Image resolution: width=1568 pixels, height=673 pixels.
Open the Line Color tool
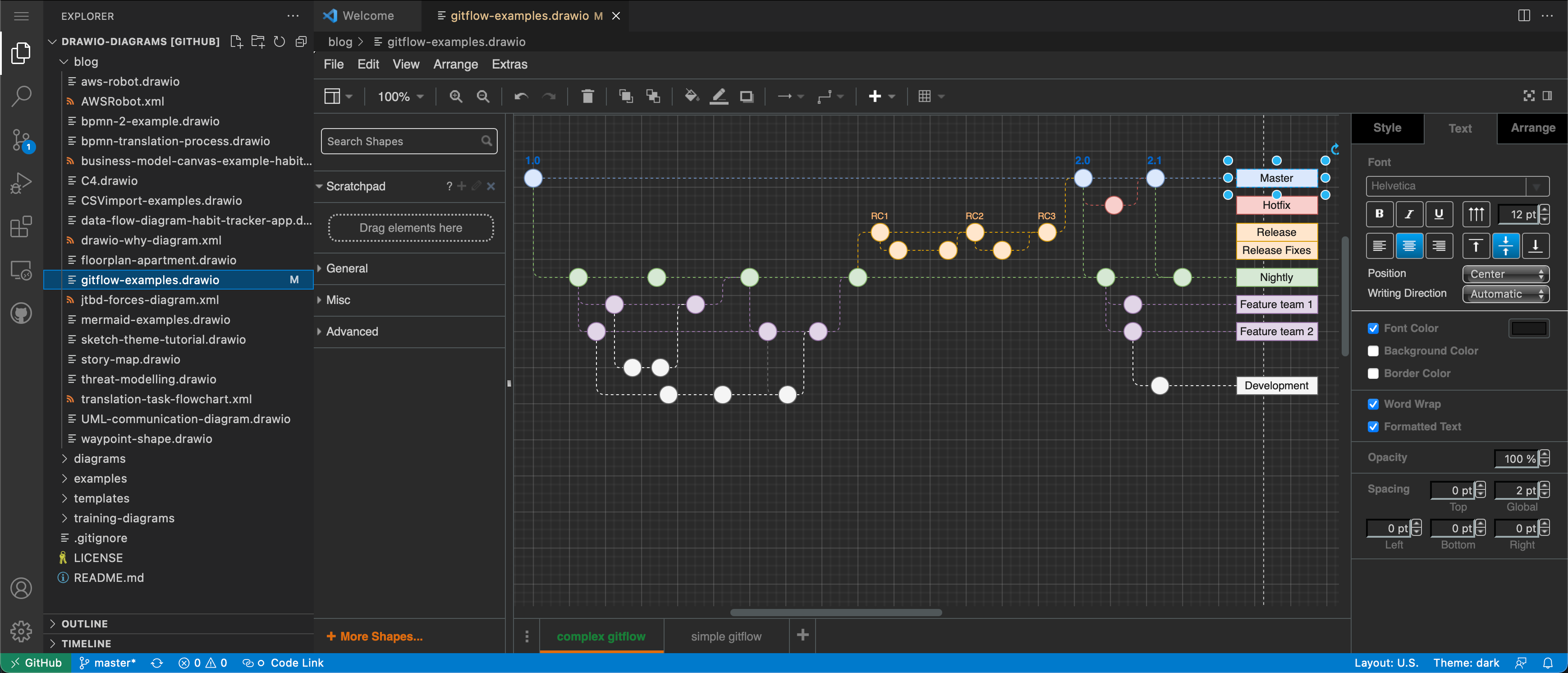pos(719,96)
